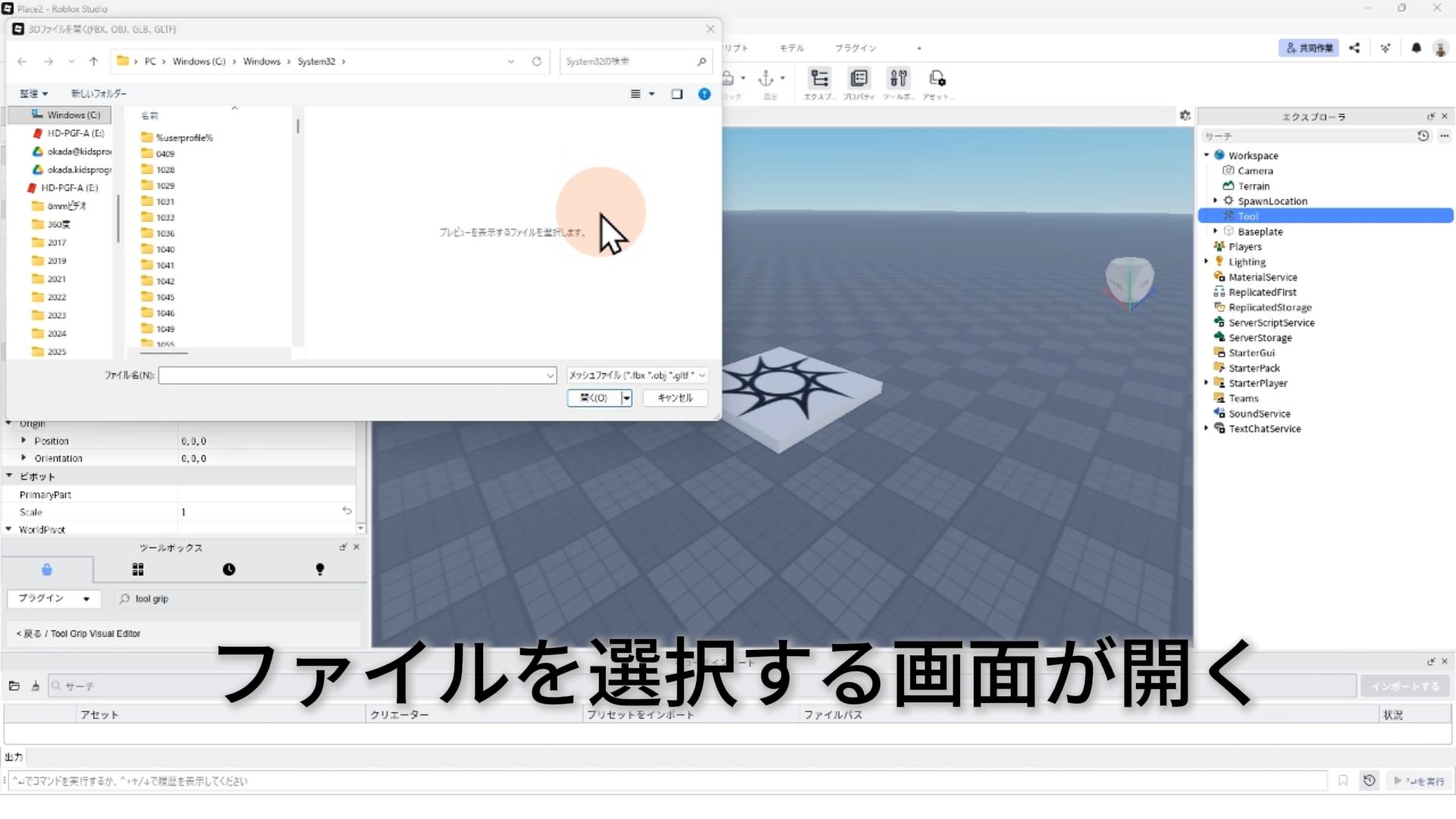
Task: Click the viewport settings gear icon
Action: [x=1185, y=115]
